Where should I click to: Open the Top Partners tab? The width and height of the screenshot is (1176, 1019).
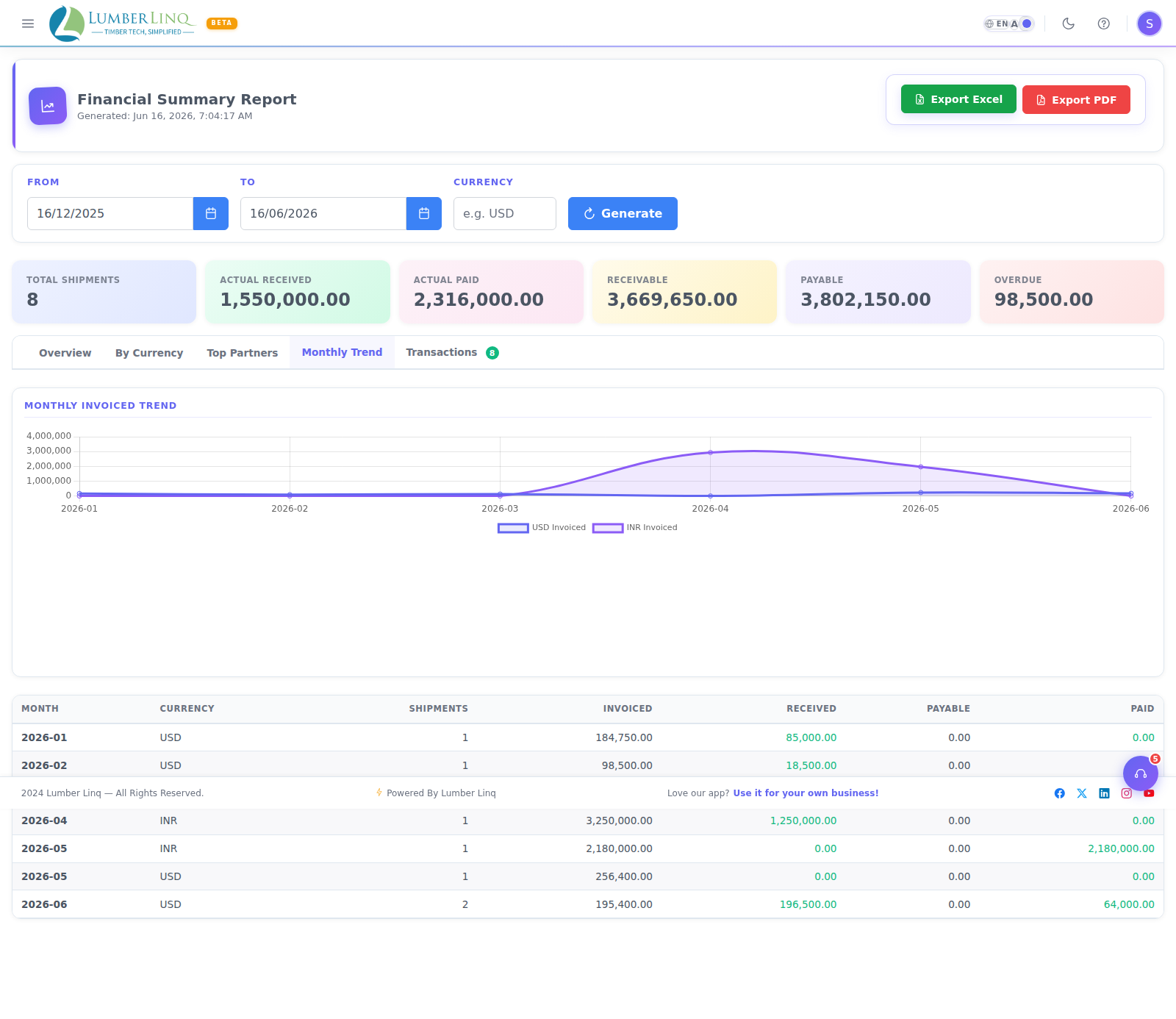[243, 353]
